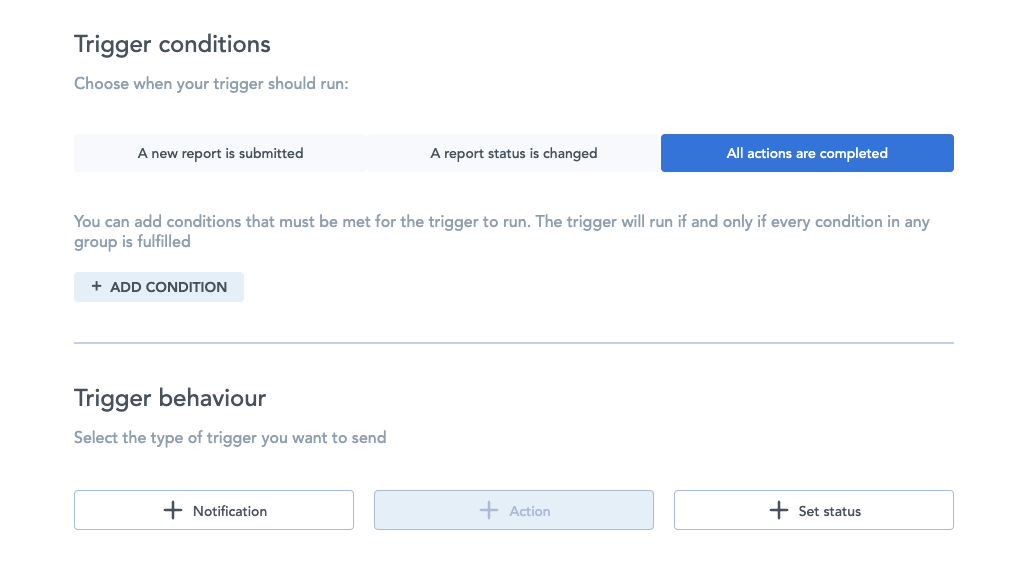1031x565 pixels.
Task: Add an Action trigger behaviour
Action: 514,511
